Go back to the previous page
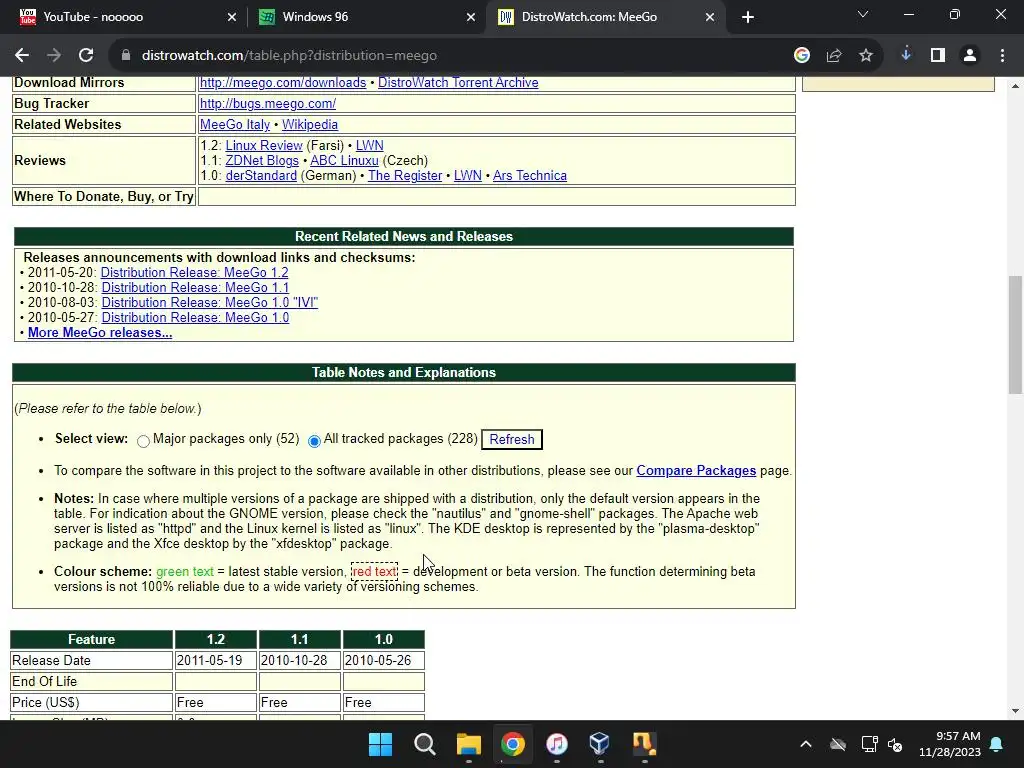 22,56
